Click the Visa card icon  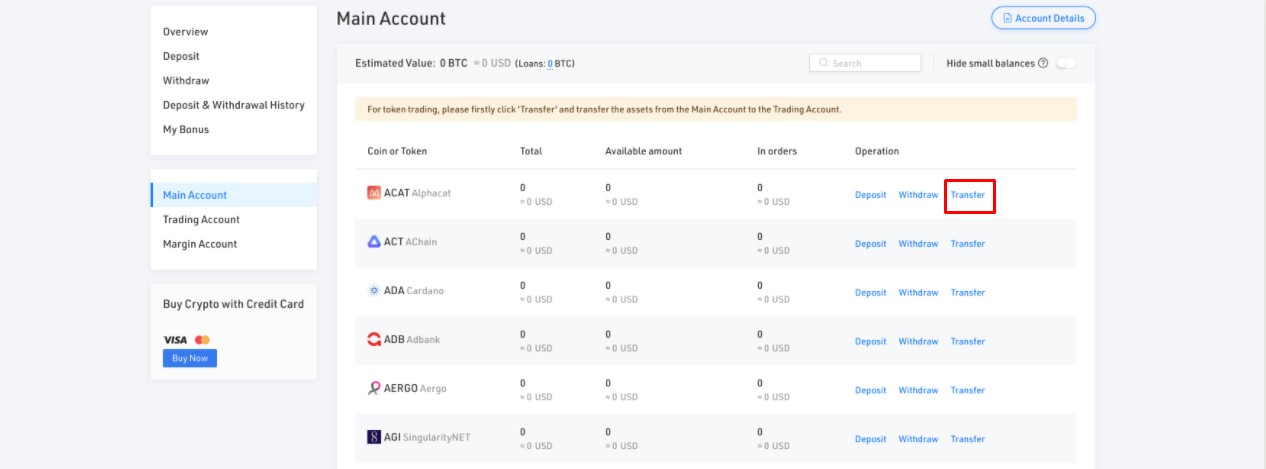175,340
